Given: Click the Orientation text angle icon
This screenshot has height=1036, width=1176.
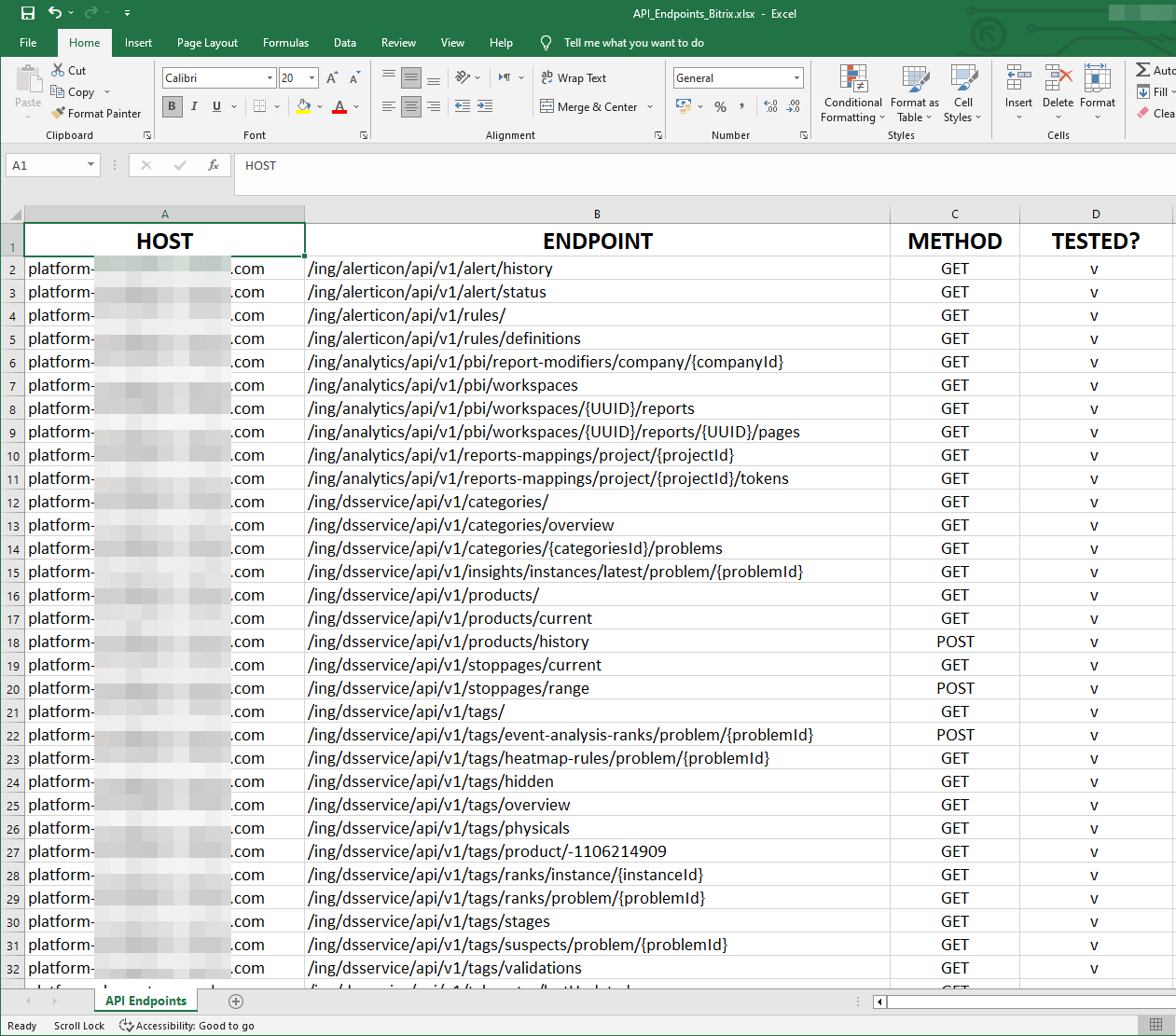Looking at the screenshot, I should pos(462,77).
